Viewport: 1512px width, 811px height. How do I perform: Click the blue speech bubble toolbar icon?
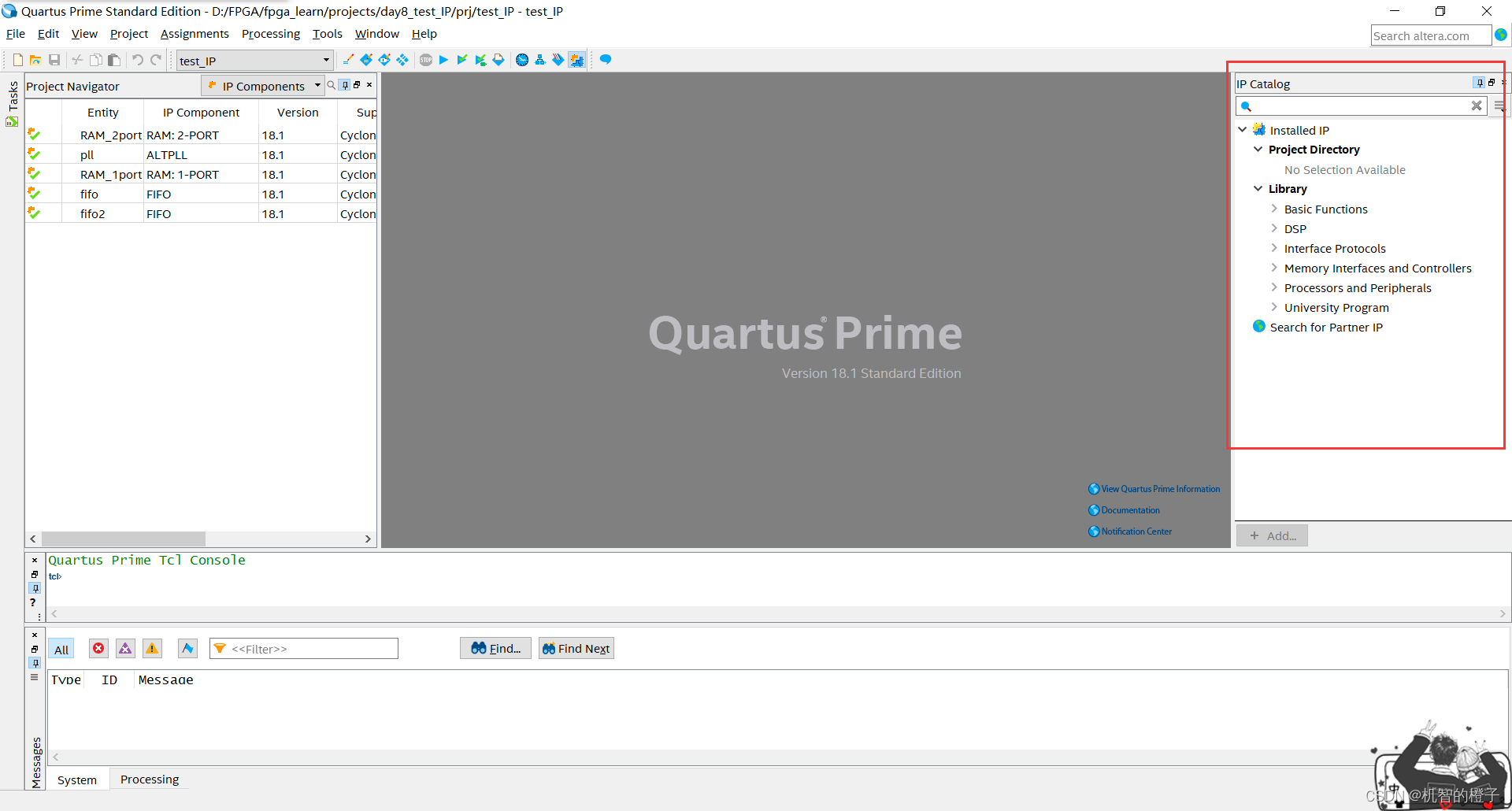coord(606,60)
